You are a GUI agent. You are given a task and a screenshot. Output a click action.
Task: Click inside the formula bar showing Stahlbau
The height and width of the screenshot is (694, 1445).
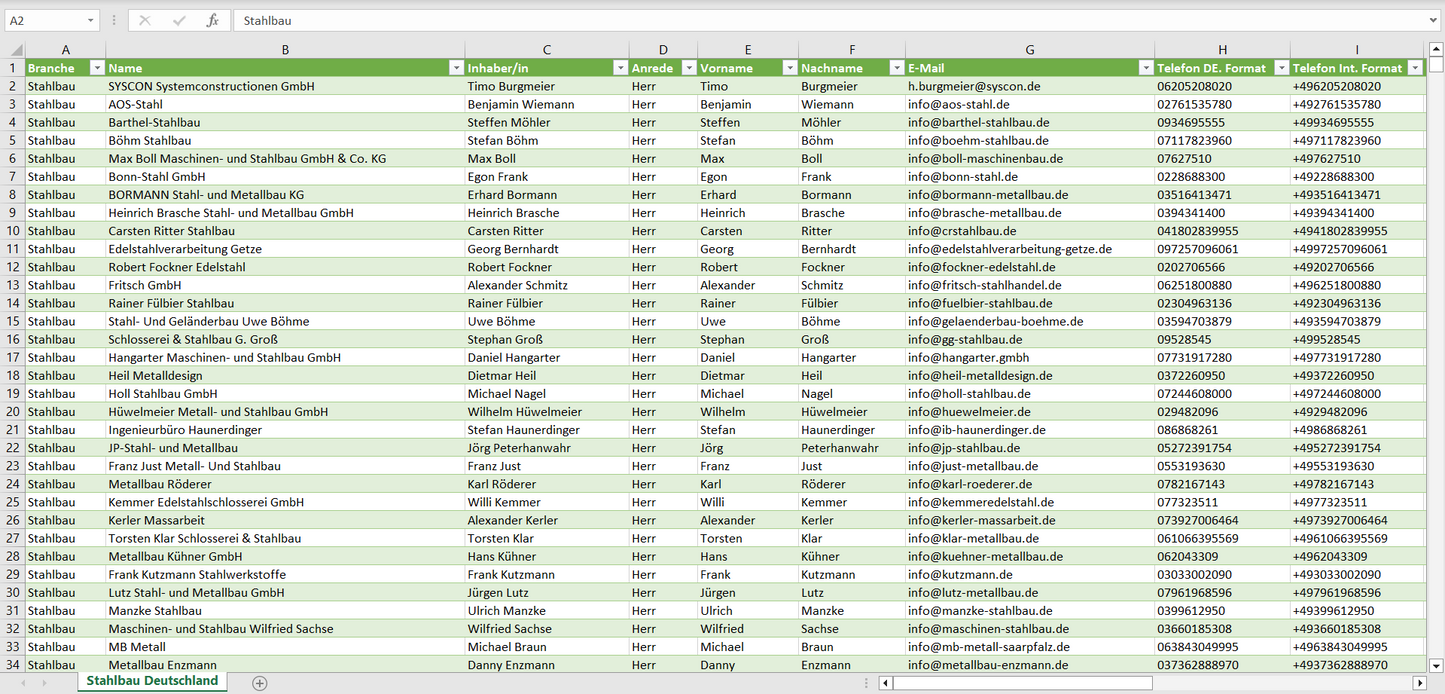pyautogui.click(x=800, y=20)
